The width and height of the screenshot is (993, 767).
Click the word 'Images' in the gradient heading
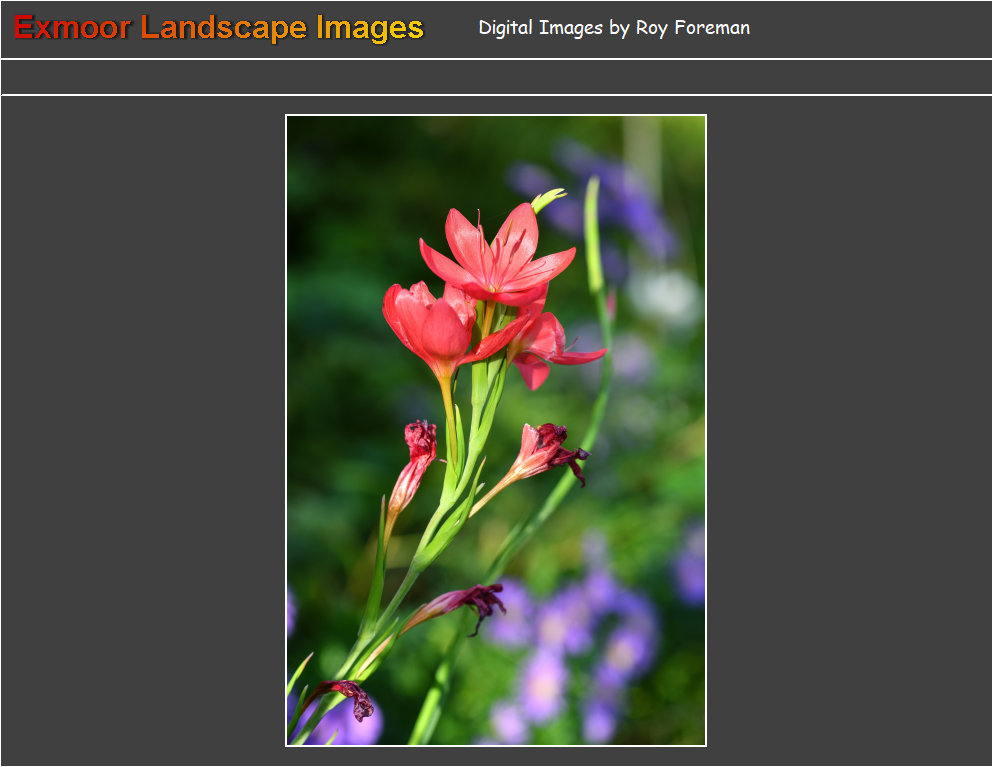tap(369, 28)
